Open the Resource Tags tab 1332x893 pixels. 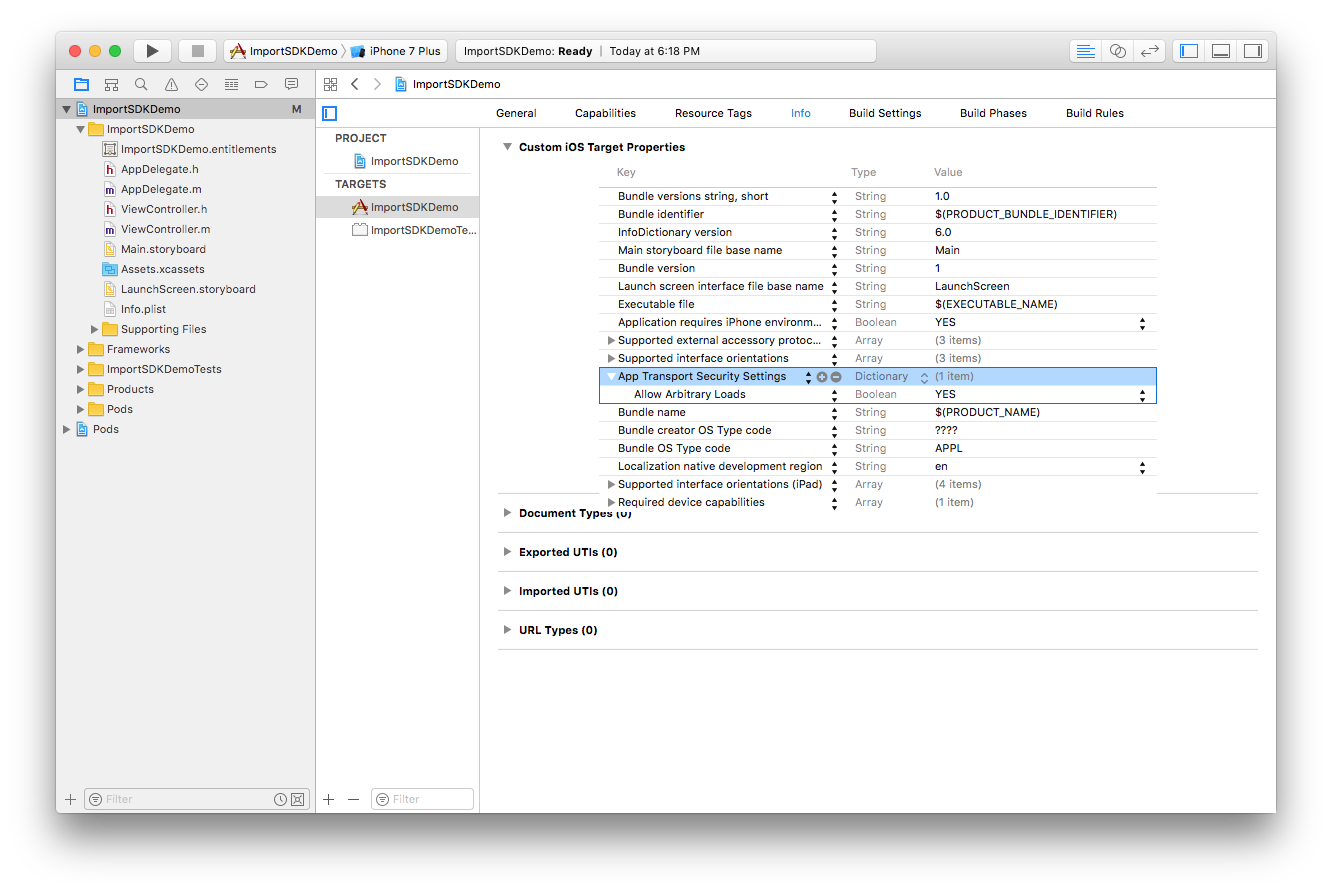coord(713,113)
